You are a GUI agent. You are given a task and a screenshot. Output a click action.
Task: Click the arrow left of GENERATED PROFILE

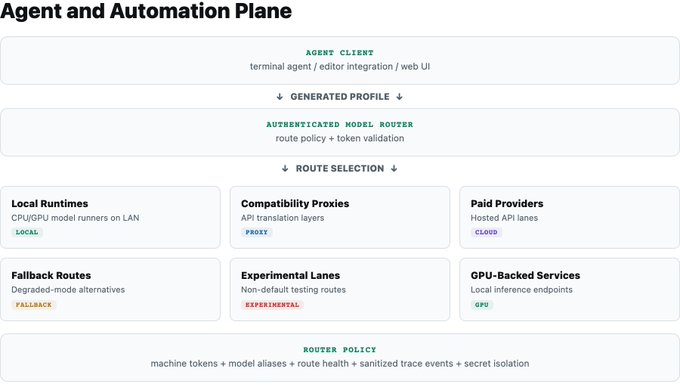click(x=280, y=97)
